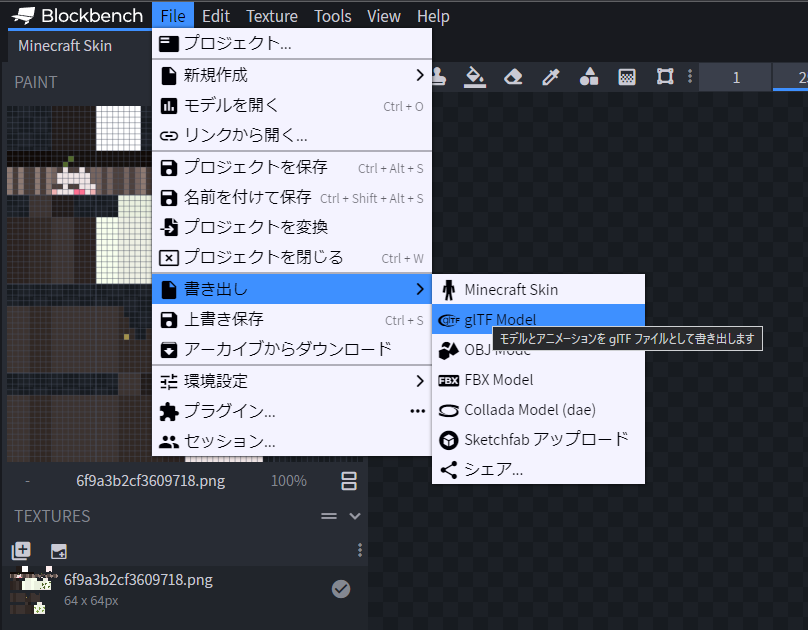Screen dimensions: 808x630
Task: Expand the 環境設定 submenu
Action: point(292,381)
